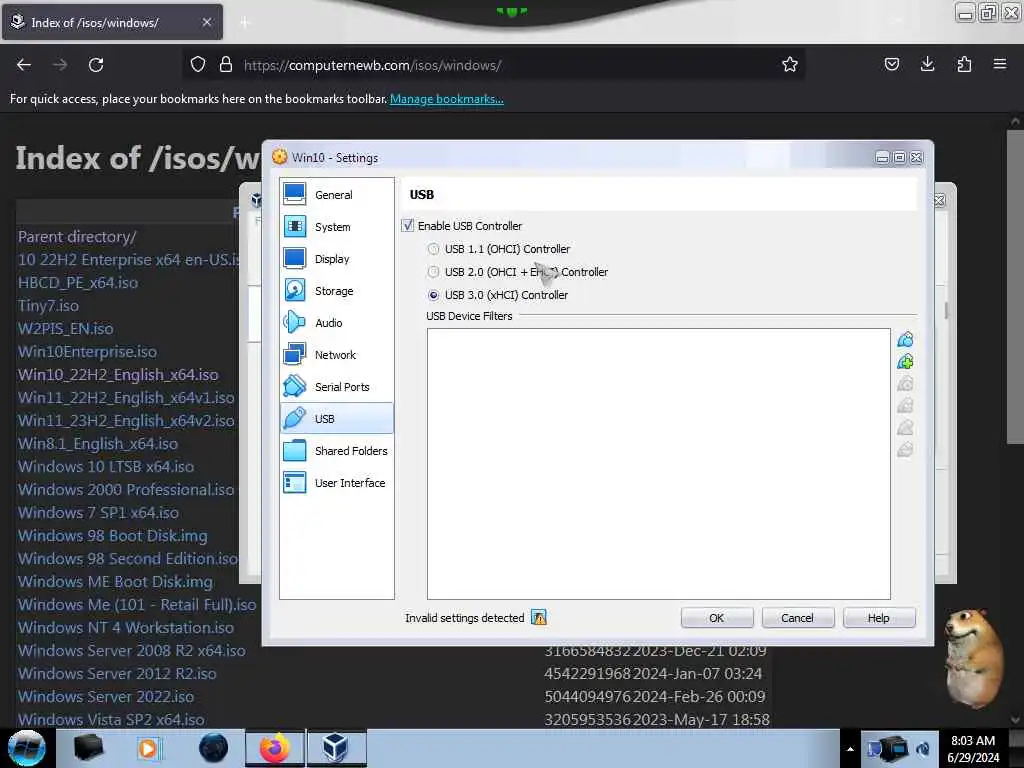Cancel the Win10 settings dialog
Viewport: 1024px width, 768px height.
797,618
